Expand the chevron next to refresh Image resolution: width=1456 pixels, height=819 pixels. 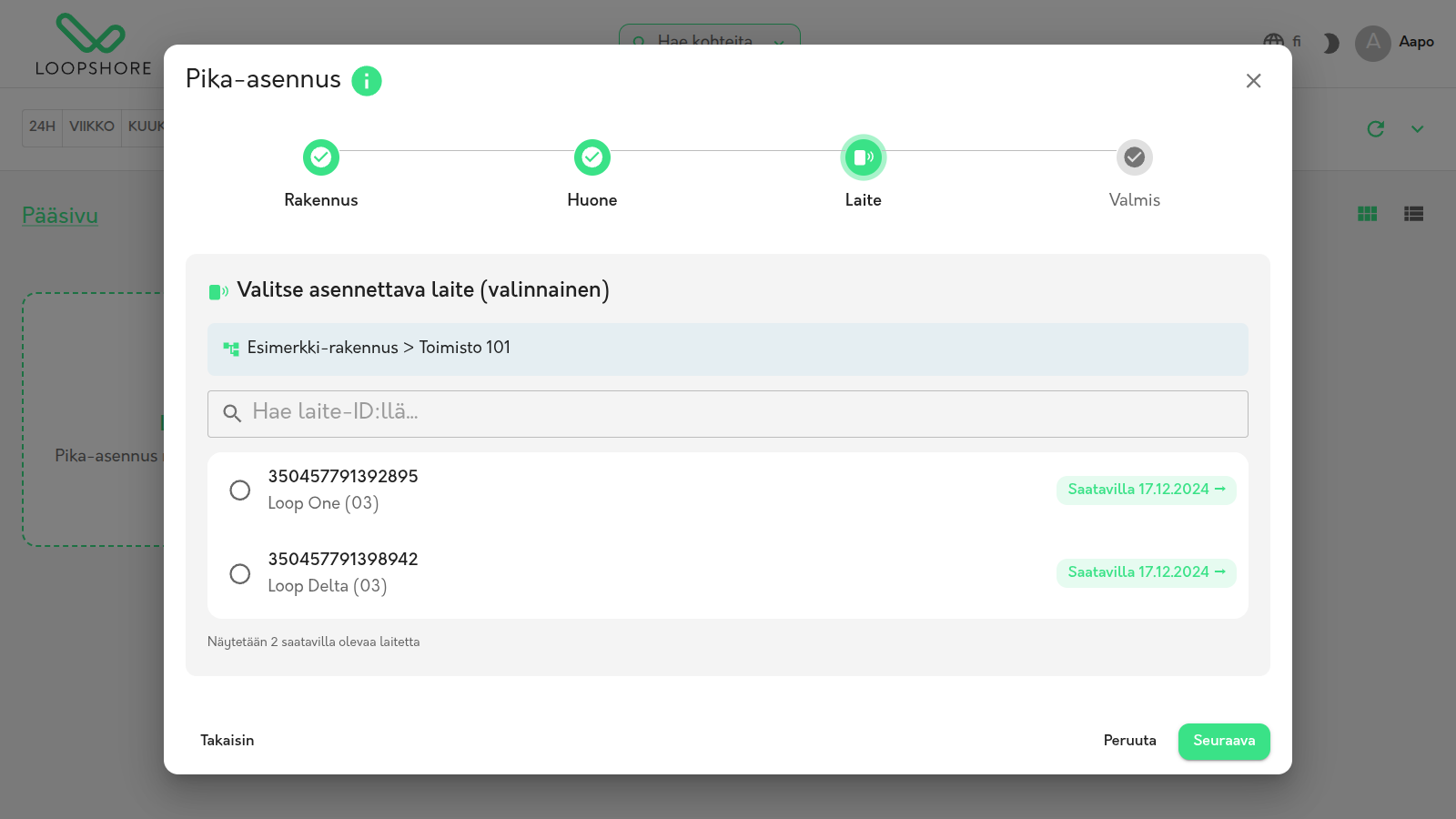1418,129
